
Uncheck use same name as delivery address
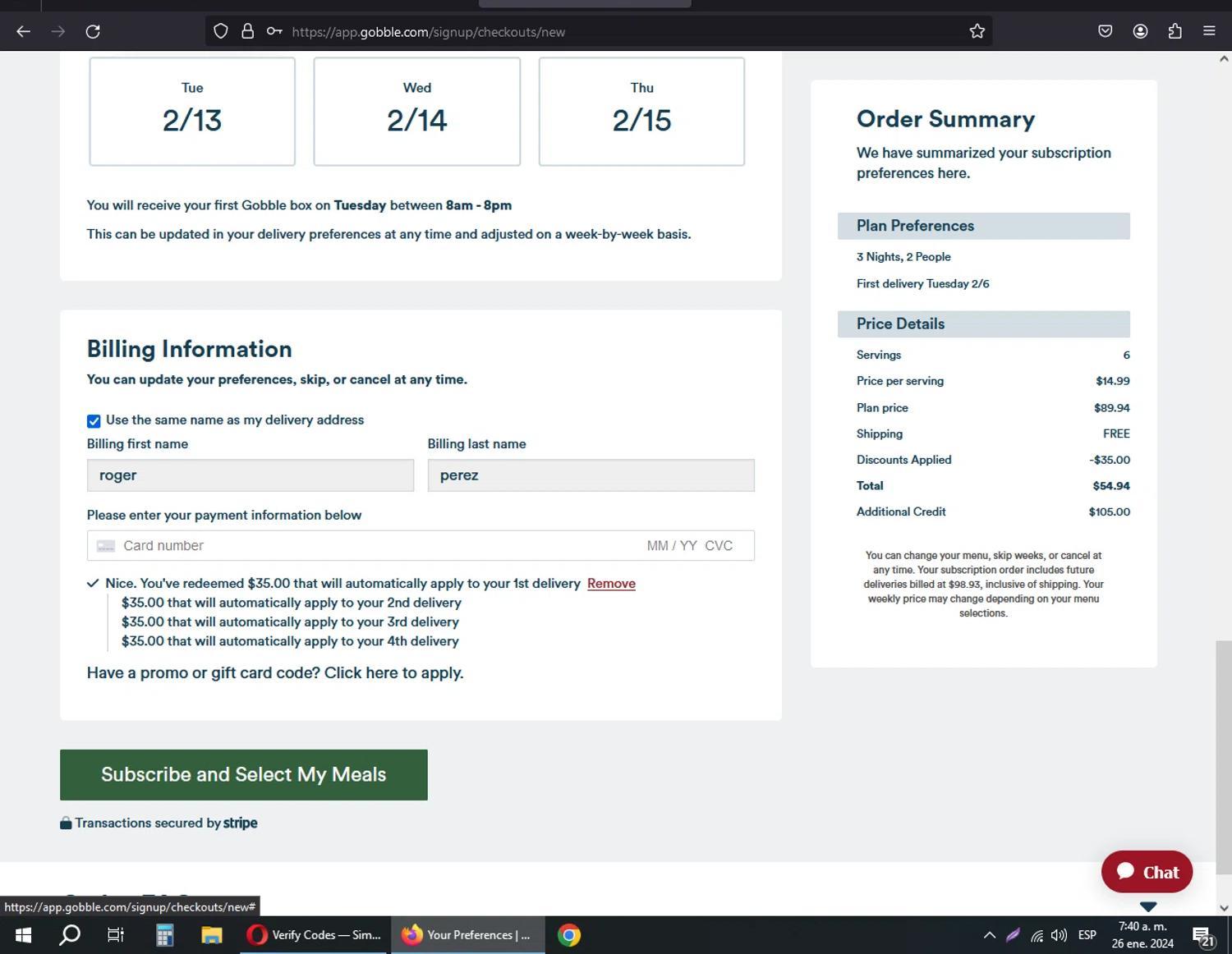[x=94, y=420]
